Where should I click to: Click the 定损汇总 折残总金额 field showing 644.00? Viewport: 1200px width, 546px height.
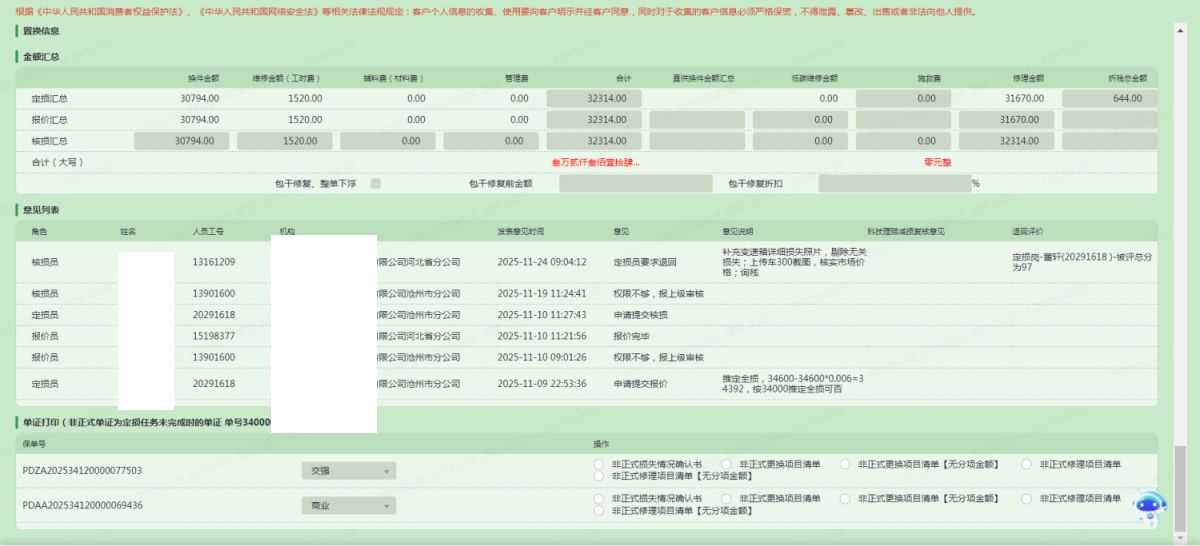pyautogui.click(x=1108, y=99)
